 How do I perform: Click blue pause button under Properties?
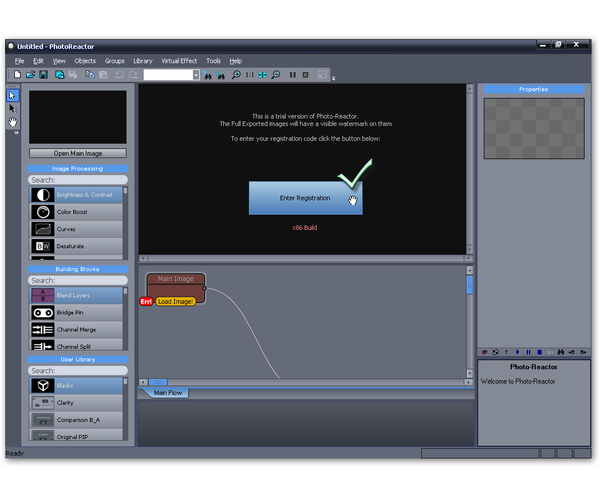pyautogui.click(x=528, y=352)
